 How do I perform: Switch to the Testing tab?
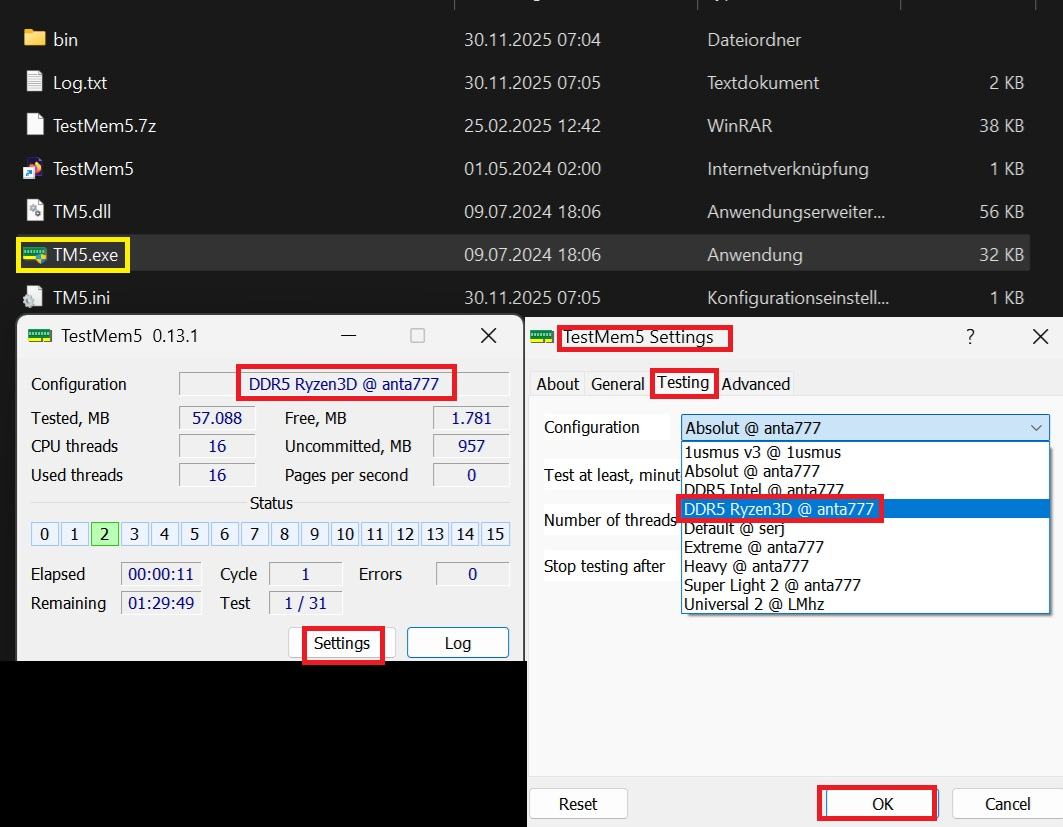coord(683,383)
